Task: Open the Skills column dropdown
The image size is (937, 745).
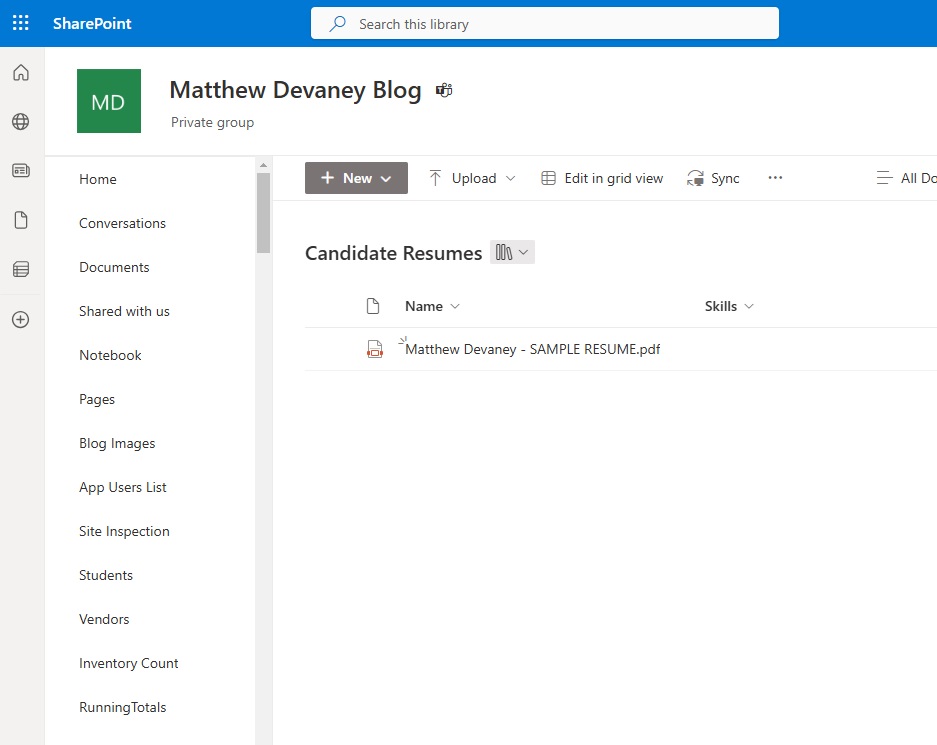Action: coord(729,306)
